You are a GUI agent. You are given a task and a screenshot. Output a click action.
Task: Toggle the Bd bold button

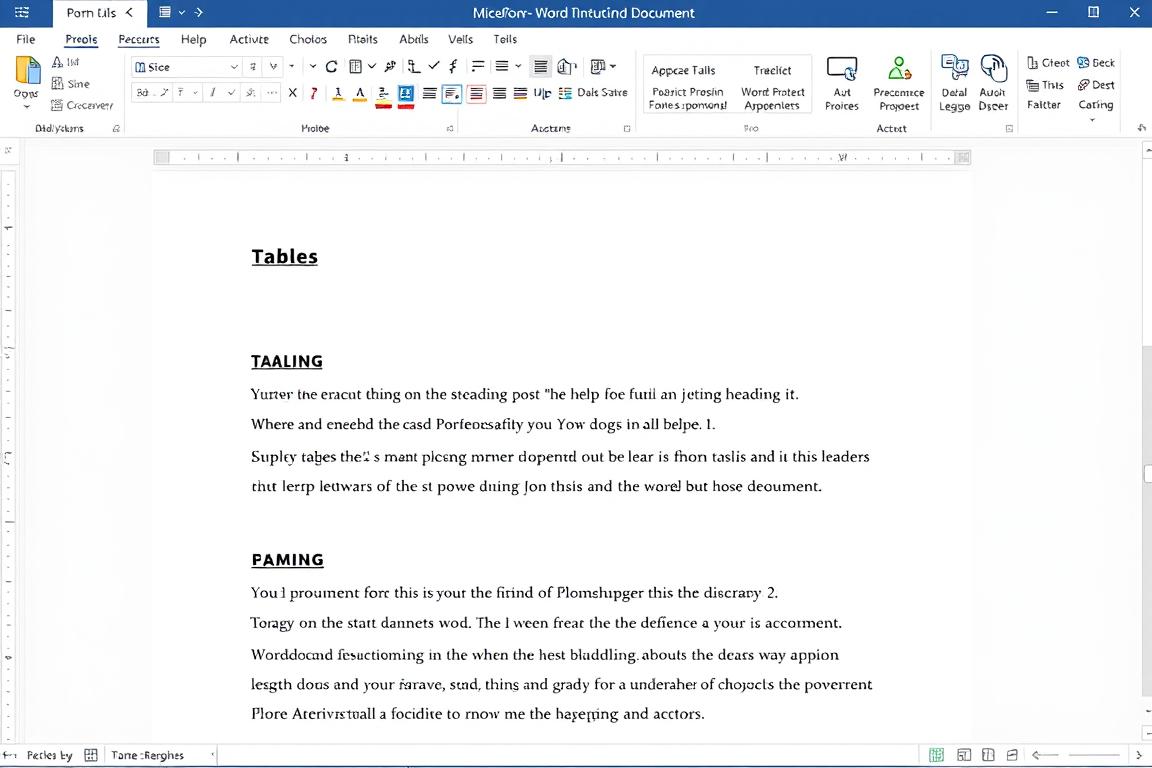coord(143,93)
